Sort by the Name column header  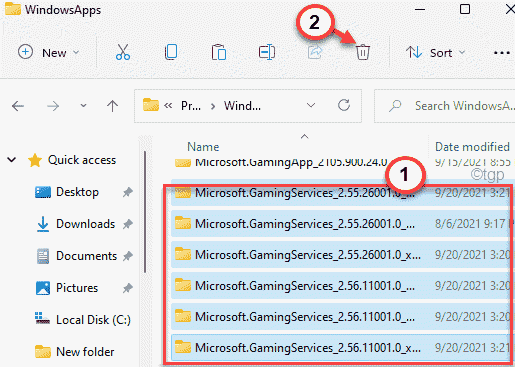click(203, 147)
